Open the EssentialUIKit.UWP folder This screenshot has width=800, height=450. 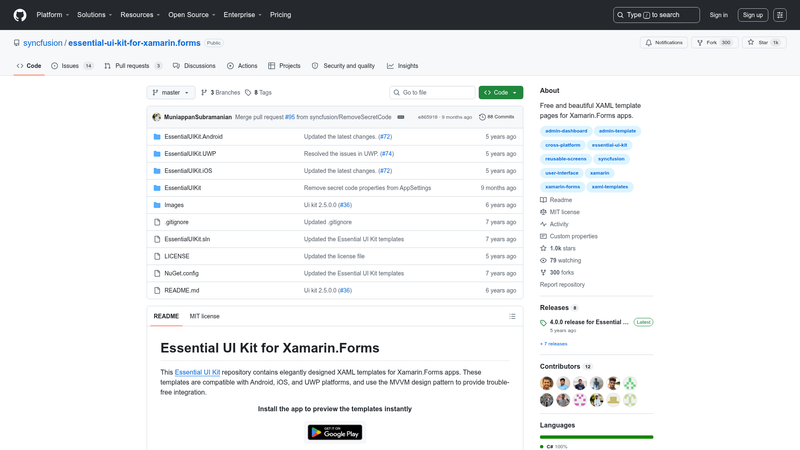point(190,154)
